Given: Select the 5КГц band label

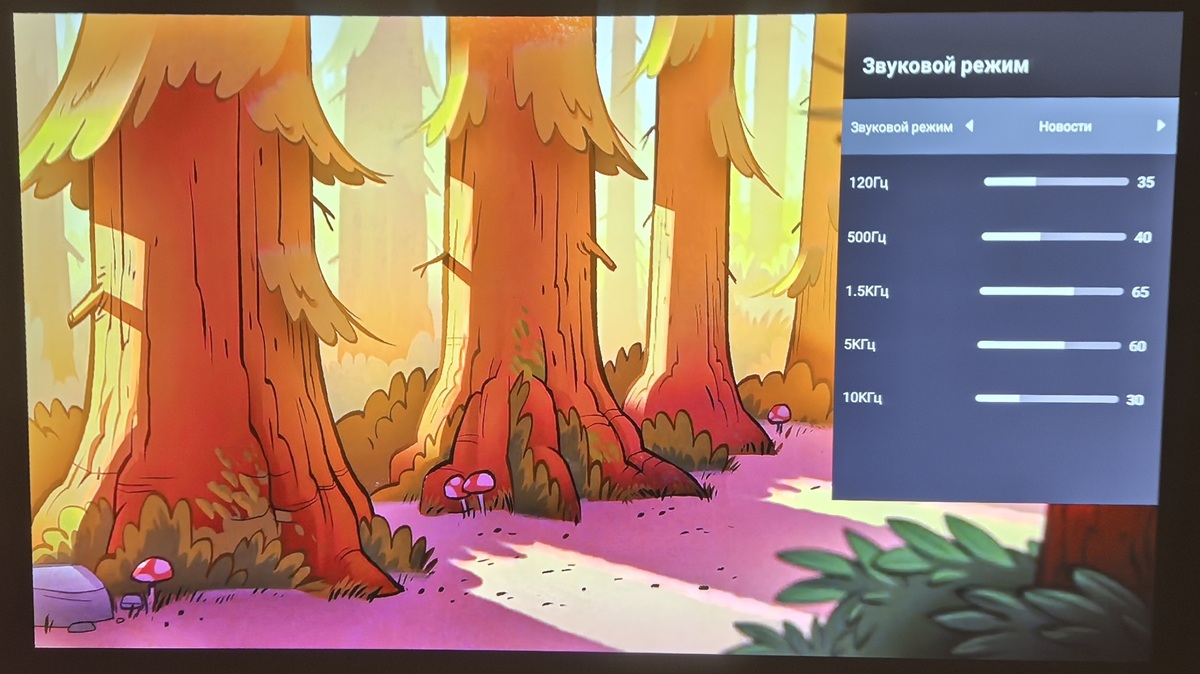Looking at the screenshot, I should 860,345.
